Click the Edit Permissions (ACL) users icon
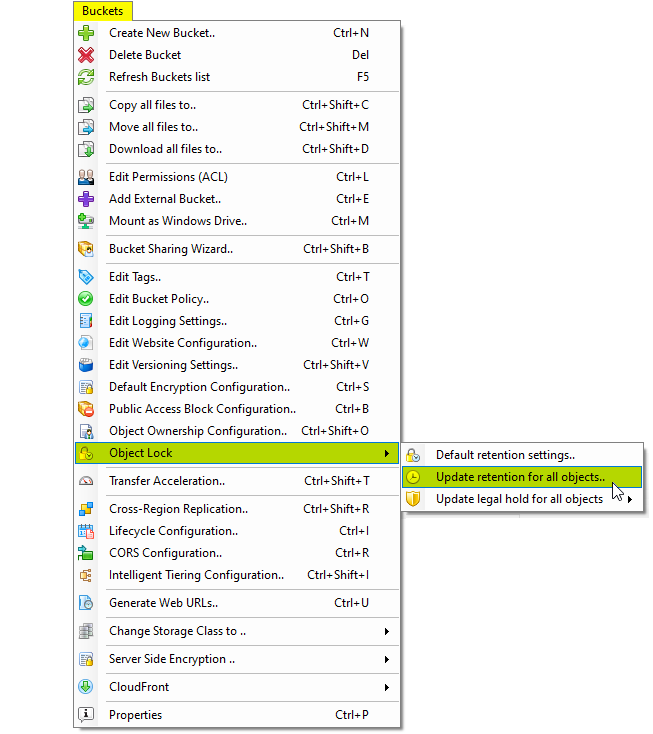 coord(86,177)
